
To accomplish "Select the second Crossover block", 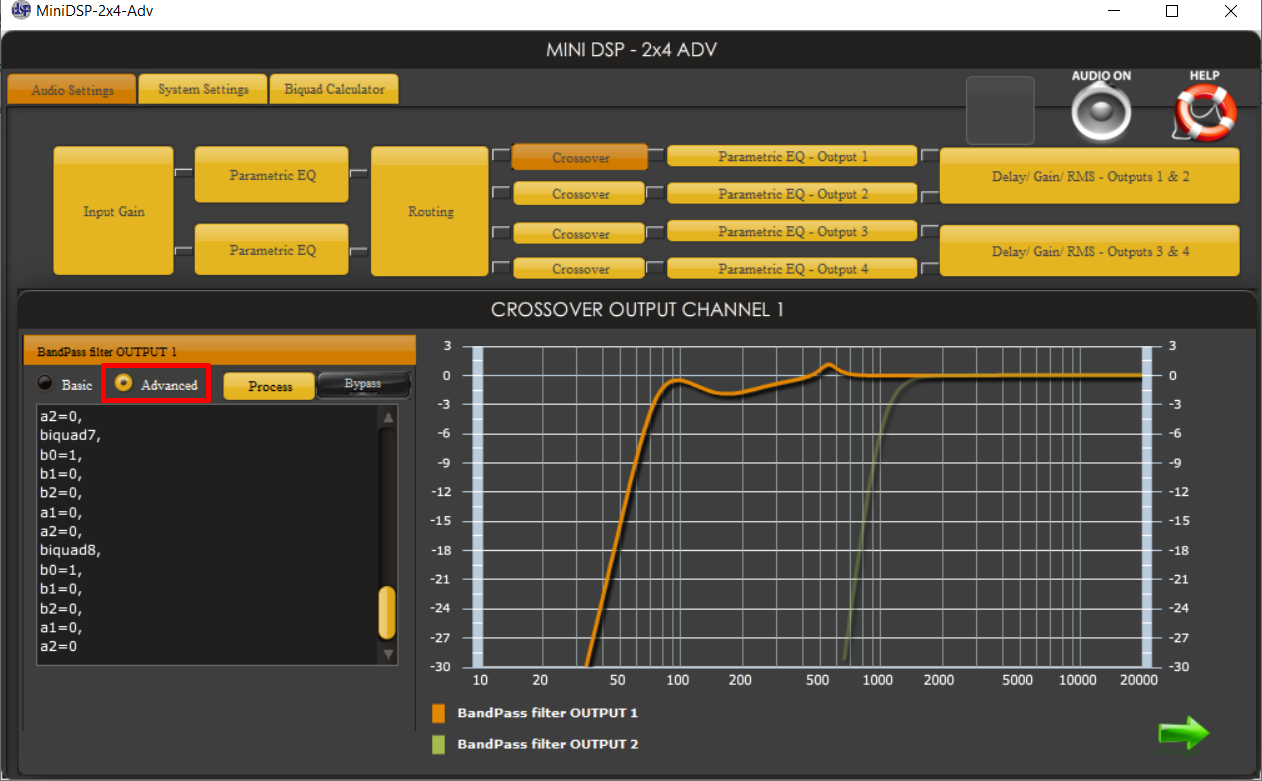I will [x=580, y=194].
